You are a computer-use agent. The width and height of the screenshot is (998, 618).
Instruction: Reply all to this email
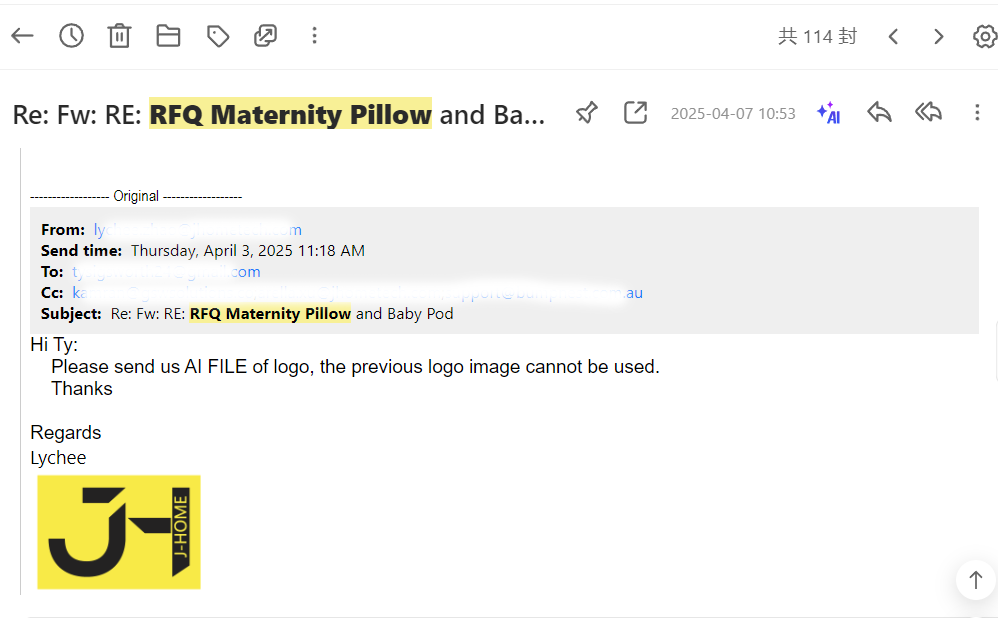[928, 113]
